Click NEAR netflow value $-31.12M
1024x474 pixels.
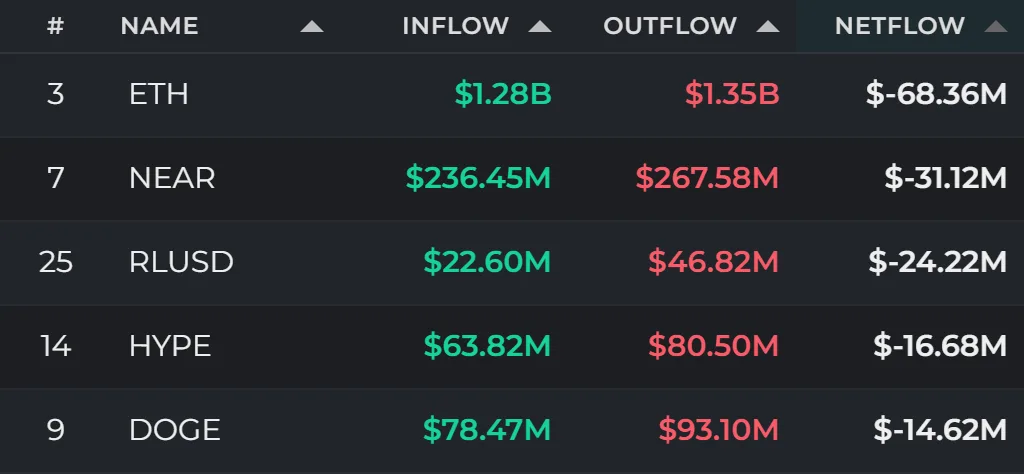pyautogui.click(x=946, y=178)
